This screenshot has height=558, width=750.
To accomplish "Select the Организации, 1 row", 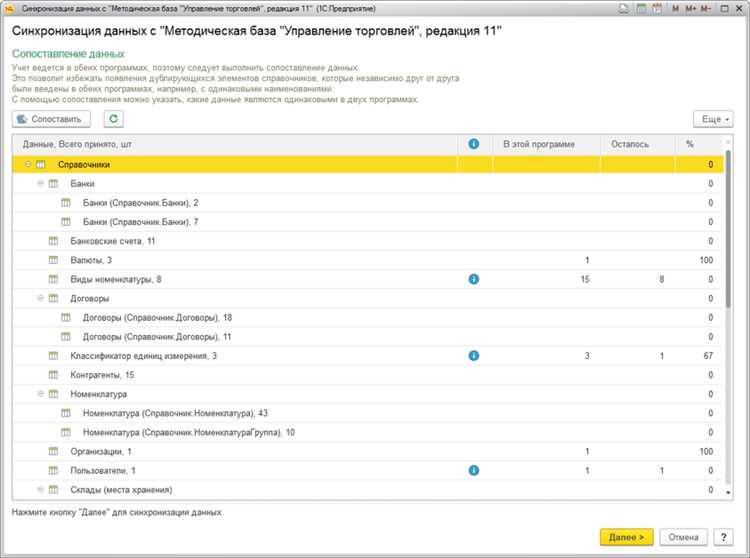I will pyautogui.click(x=368, y=451).
